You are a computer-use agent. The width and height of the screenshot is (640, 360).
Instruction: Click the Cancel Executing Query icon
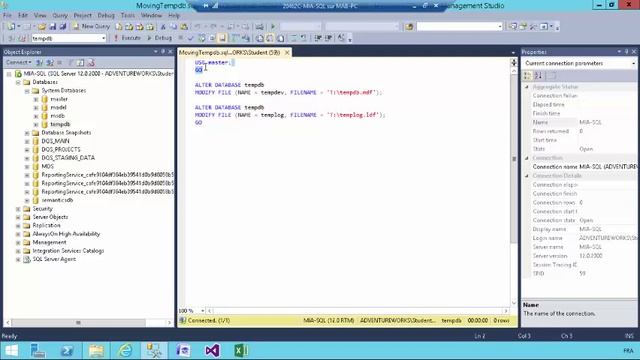click(181, 38)
